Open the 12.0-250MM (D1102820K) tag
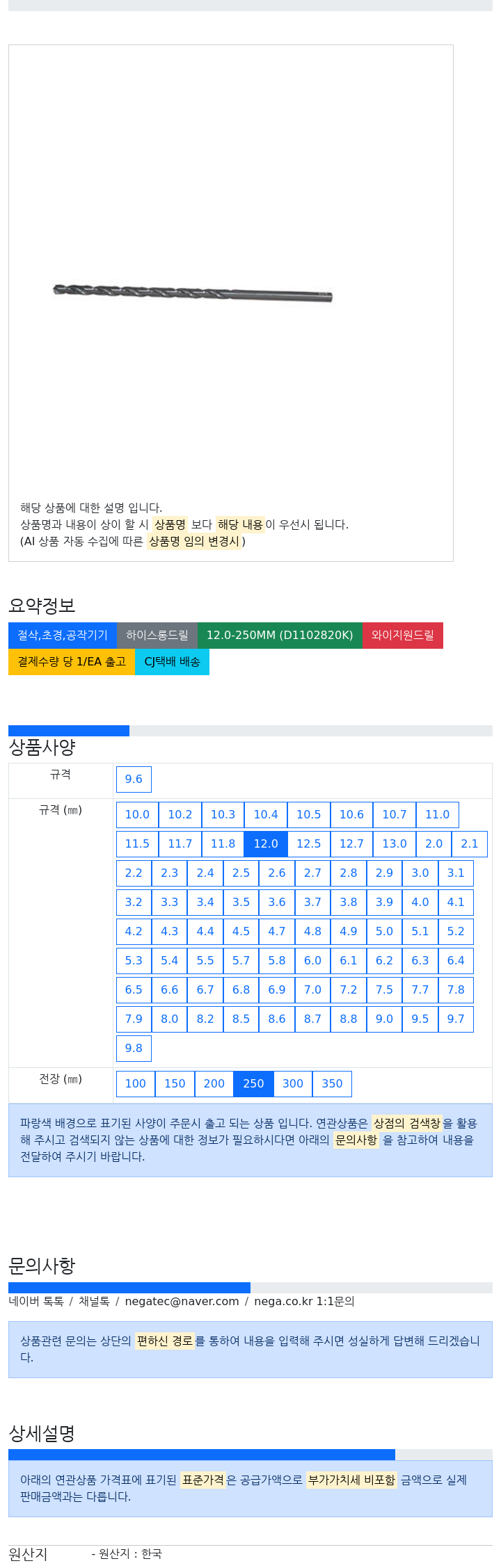Viewport: 501px width, 1568px height. point(280,635)
